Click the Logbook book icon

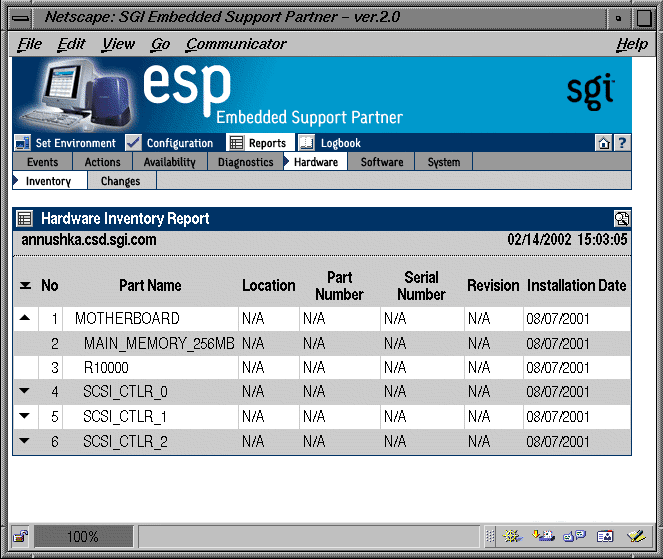coord(307,143)
